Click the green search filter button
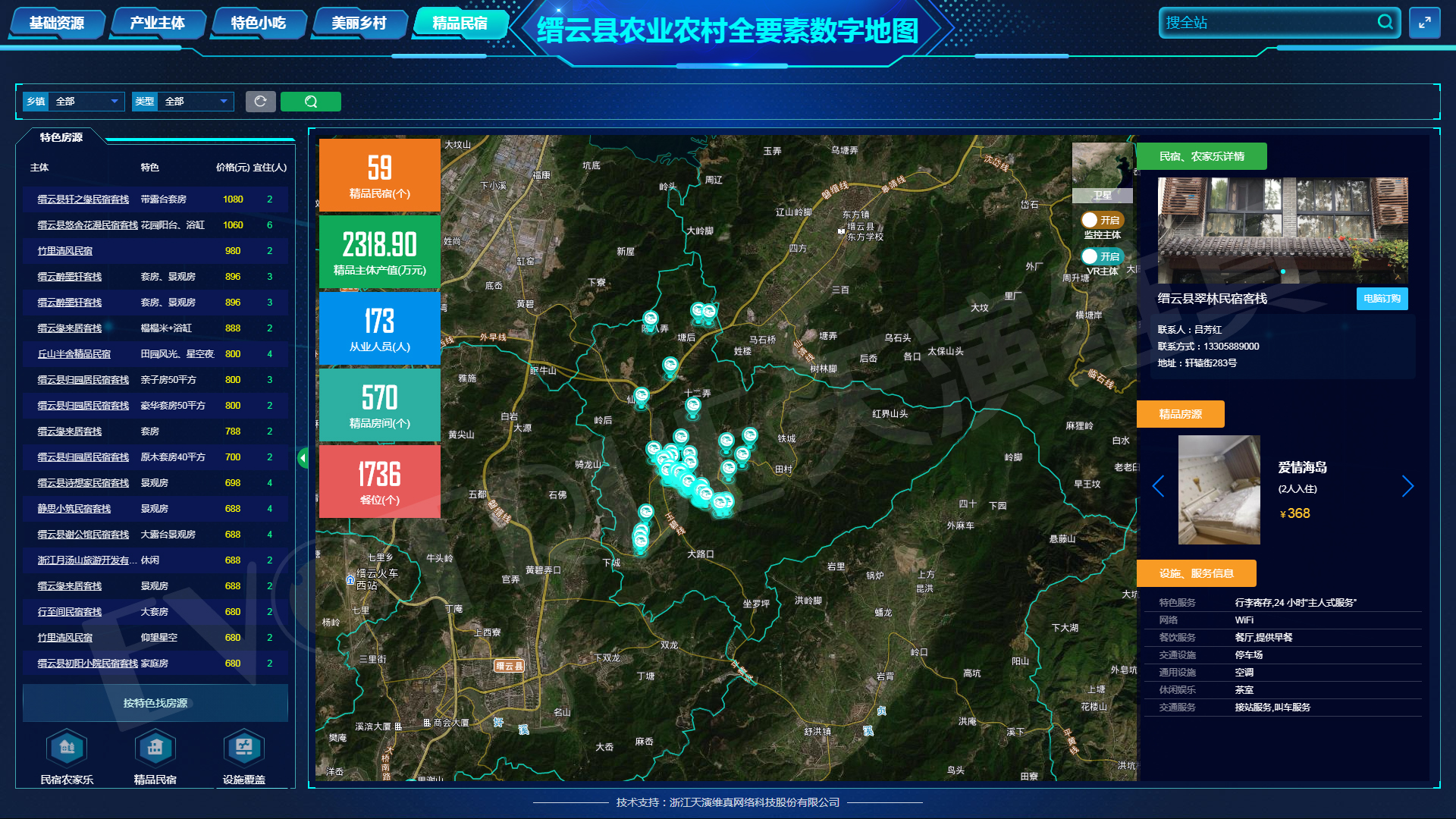The height and width of the screenshot is (819, 1456). (310, 102)
